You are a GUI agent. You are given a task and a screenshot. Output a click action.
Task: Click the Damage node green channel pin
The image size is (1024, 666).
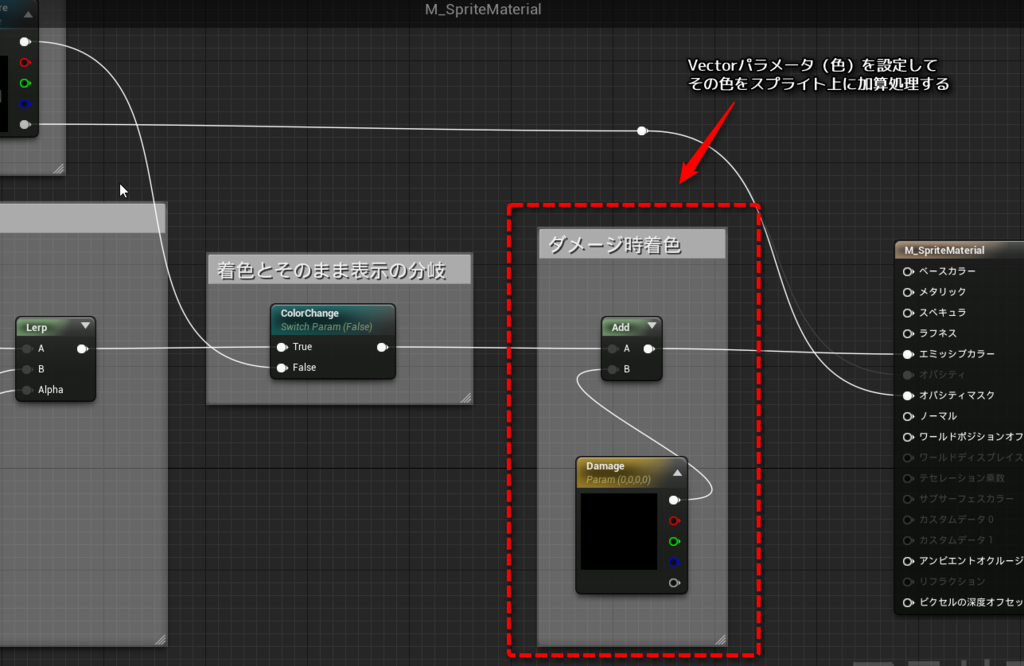(675, 542)
